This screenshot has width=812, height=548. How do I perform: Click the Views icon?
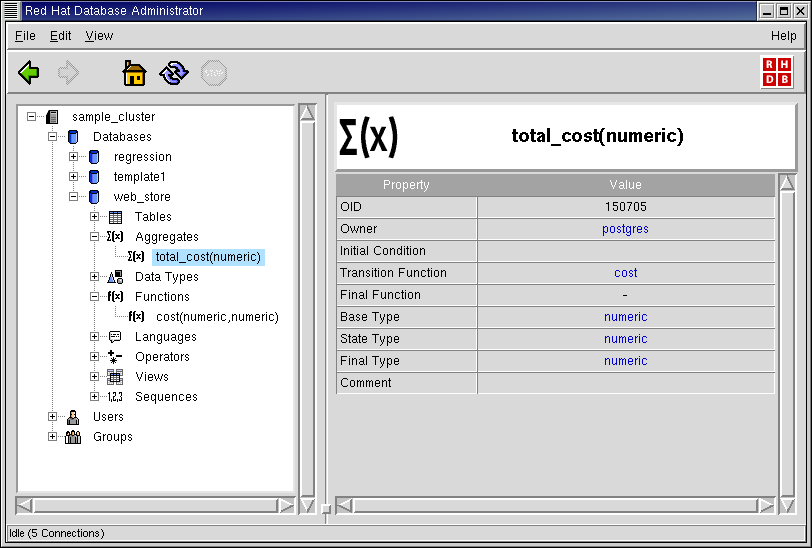pyautogui.click(x=115, y=377)
